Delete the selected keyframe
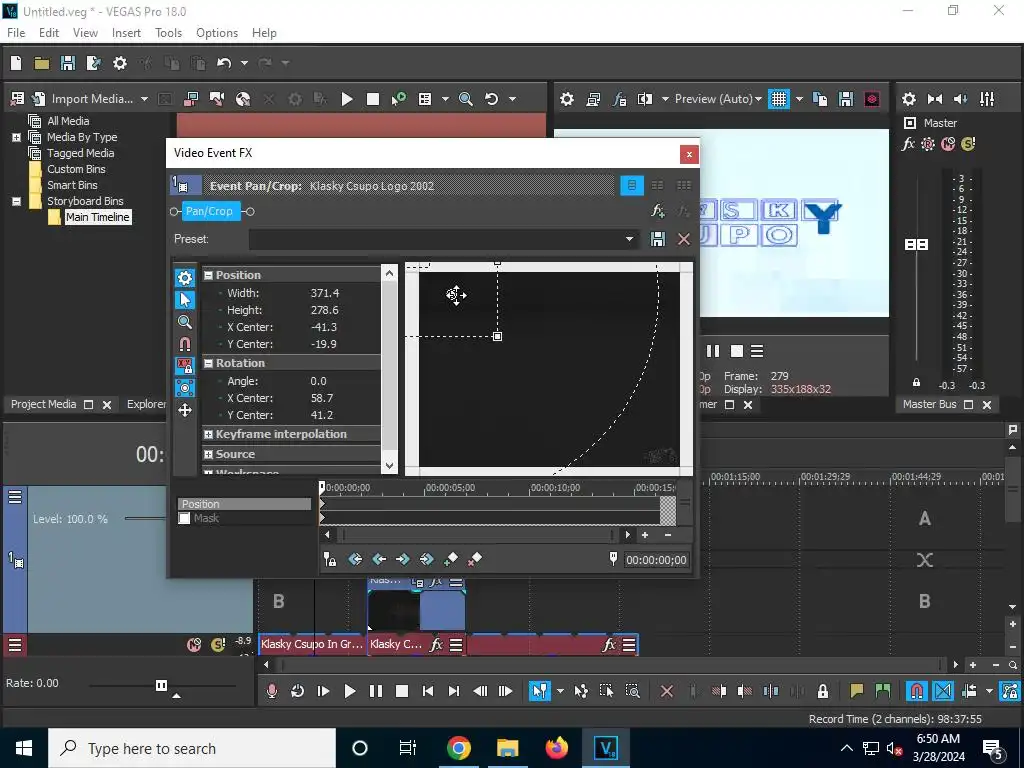This screenshot has height=768, width=1024. coord(475,560)
